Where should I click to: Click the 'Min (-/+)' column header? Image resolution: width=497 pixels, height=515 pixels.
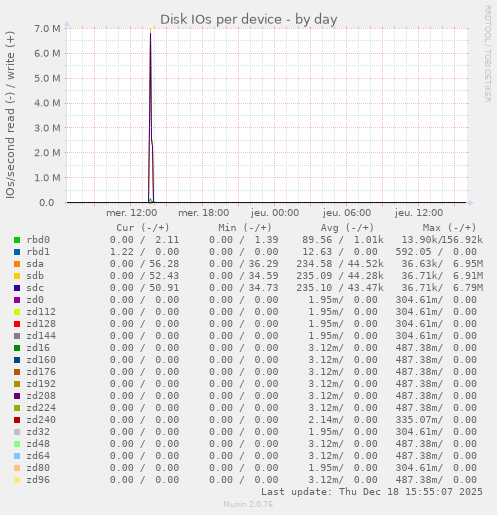245,228
